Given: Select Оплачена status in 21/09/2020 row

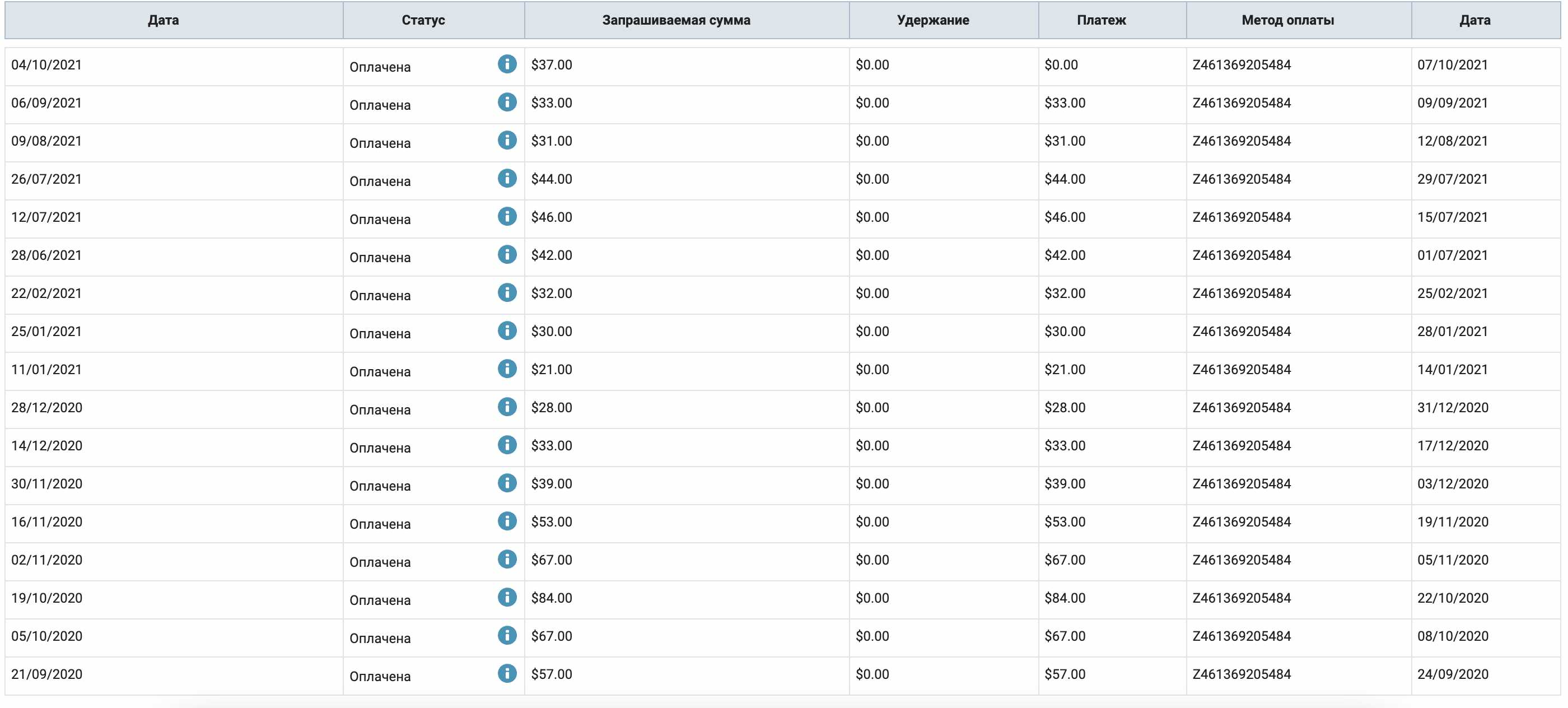Looking at the screenshot, I should 380,676.
